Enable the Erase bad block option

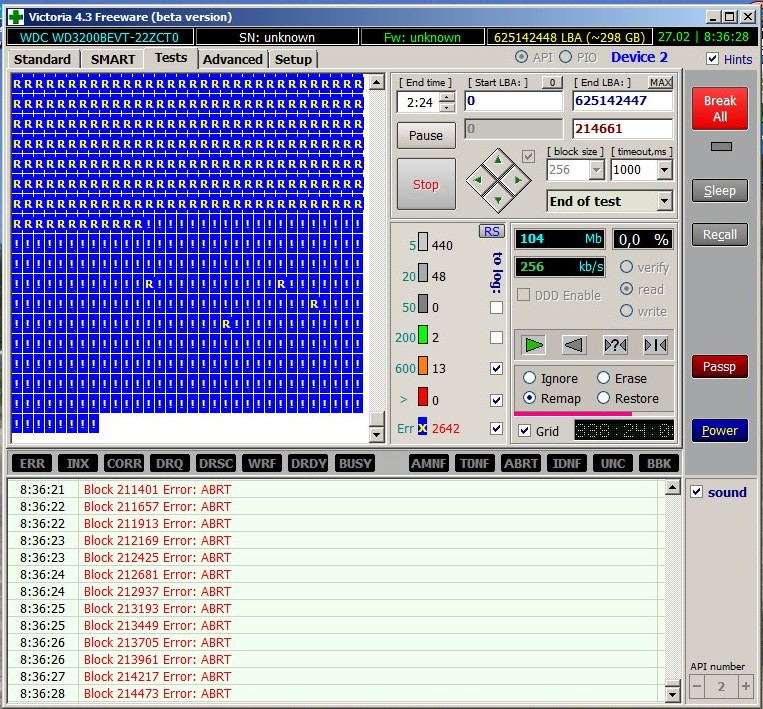(604, 378)
